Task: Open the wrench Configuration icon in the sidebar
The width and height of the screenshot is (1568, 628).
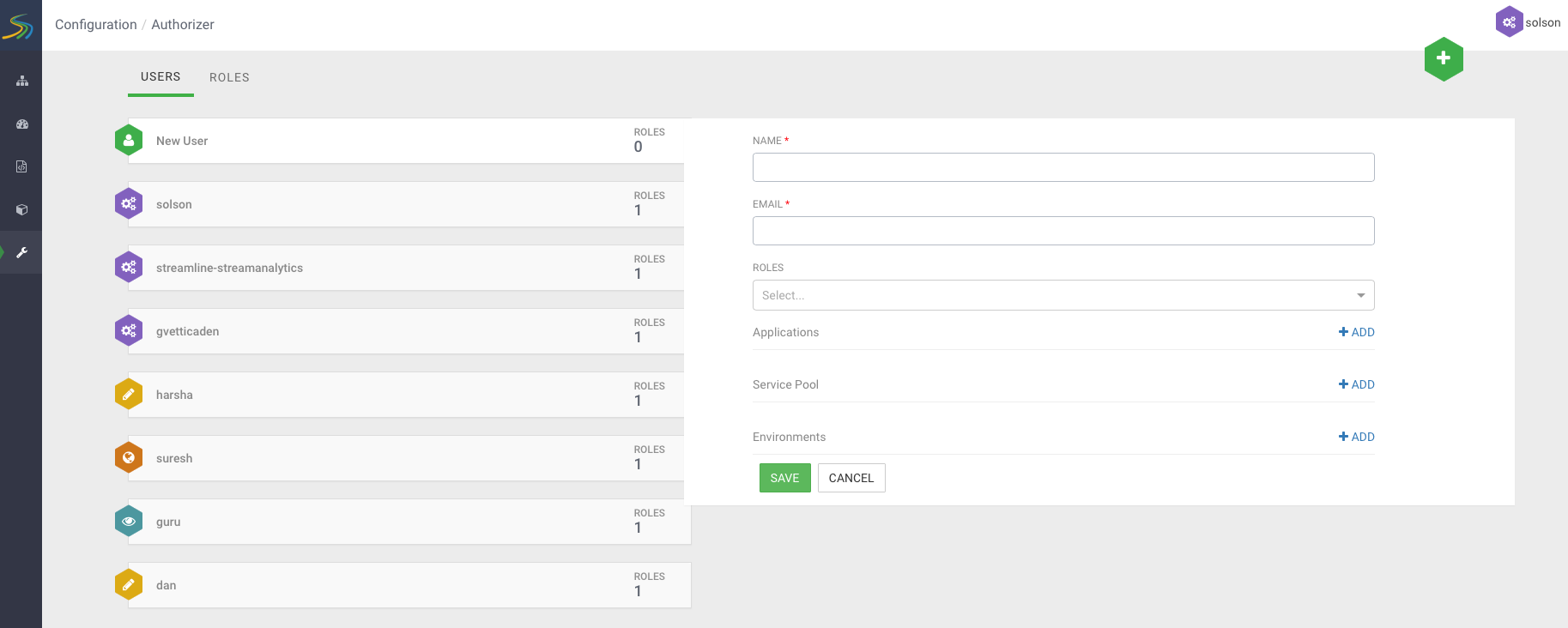Action: coord(22,252)
